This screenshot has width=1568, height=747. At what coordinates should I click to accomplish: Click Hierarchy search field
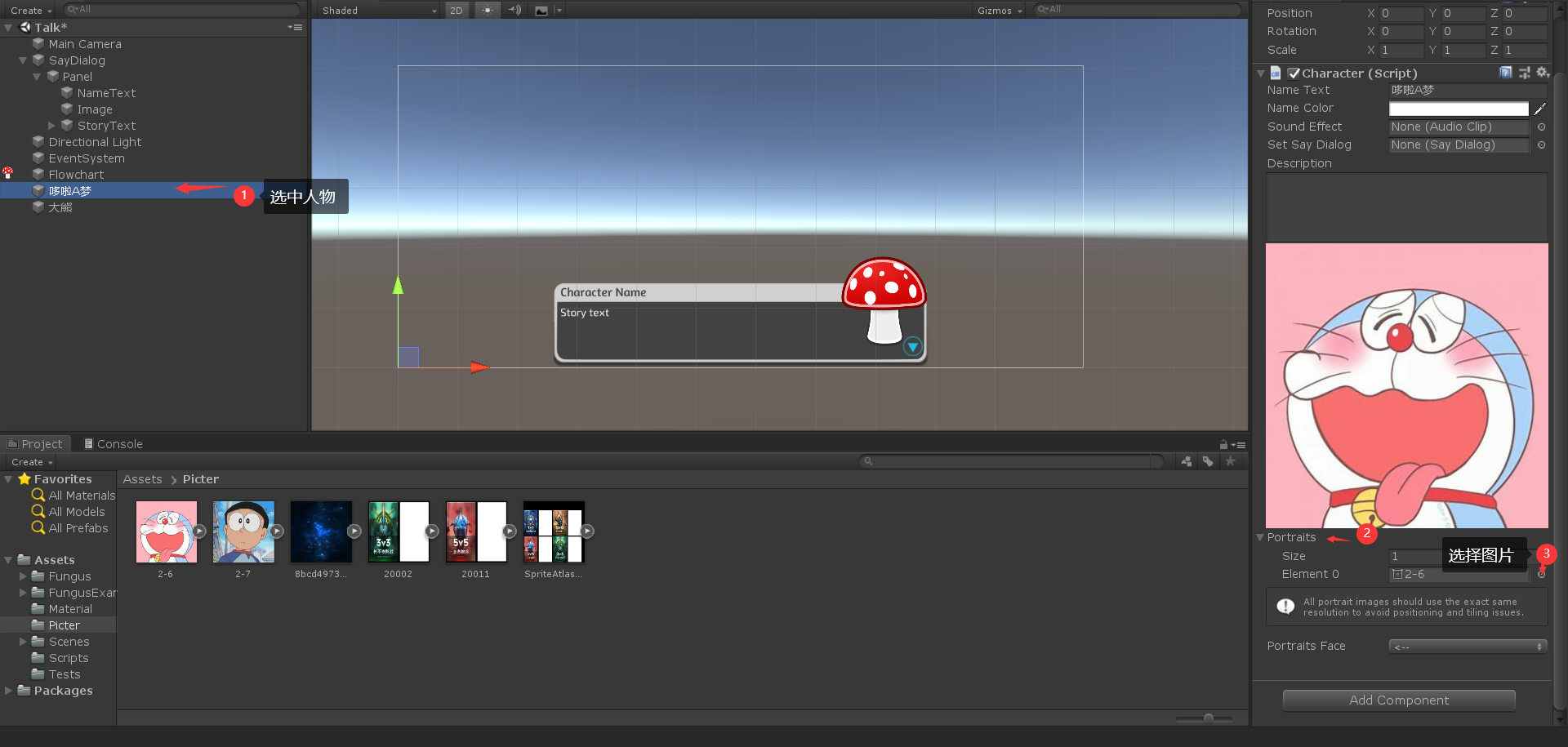point(181,10)
